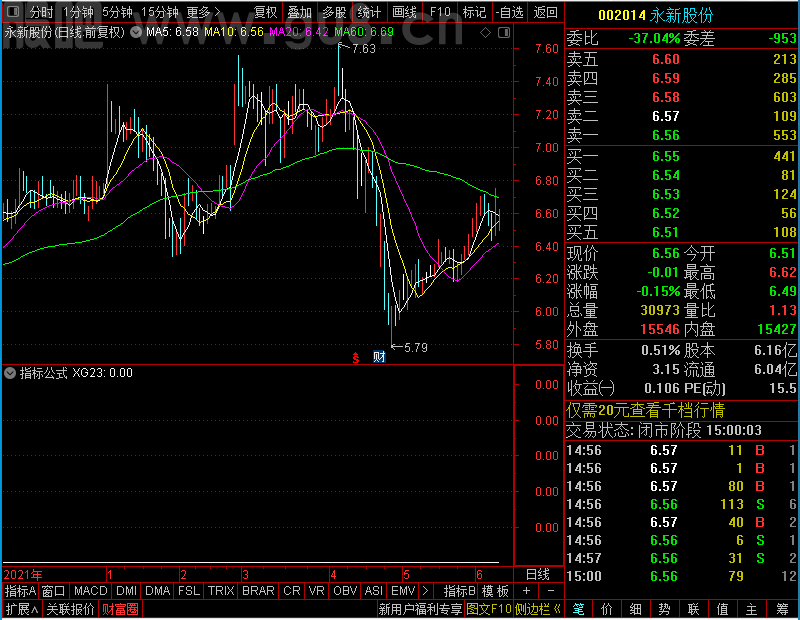Select the 1分钟 period tab
The width and height of the screenshot is (800, 620).
pos(79,12)
